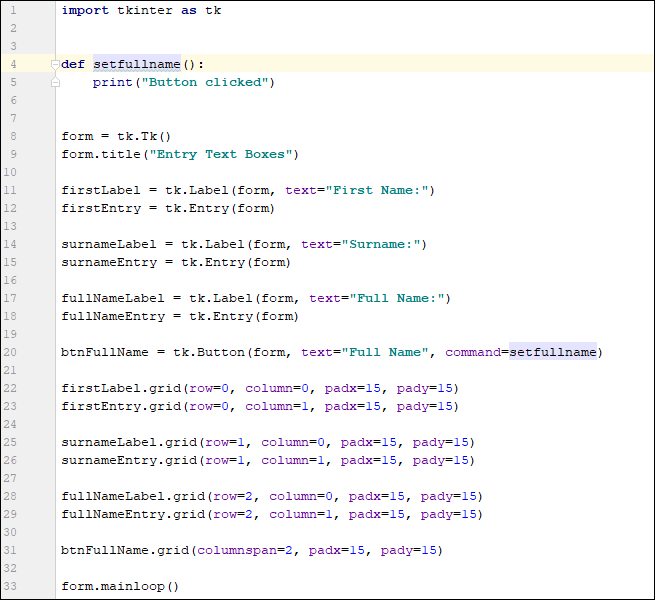Click 'surnameEntry' assignment on line 15
The image size is (655, 600).
click(109, 262)
